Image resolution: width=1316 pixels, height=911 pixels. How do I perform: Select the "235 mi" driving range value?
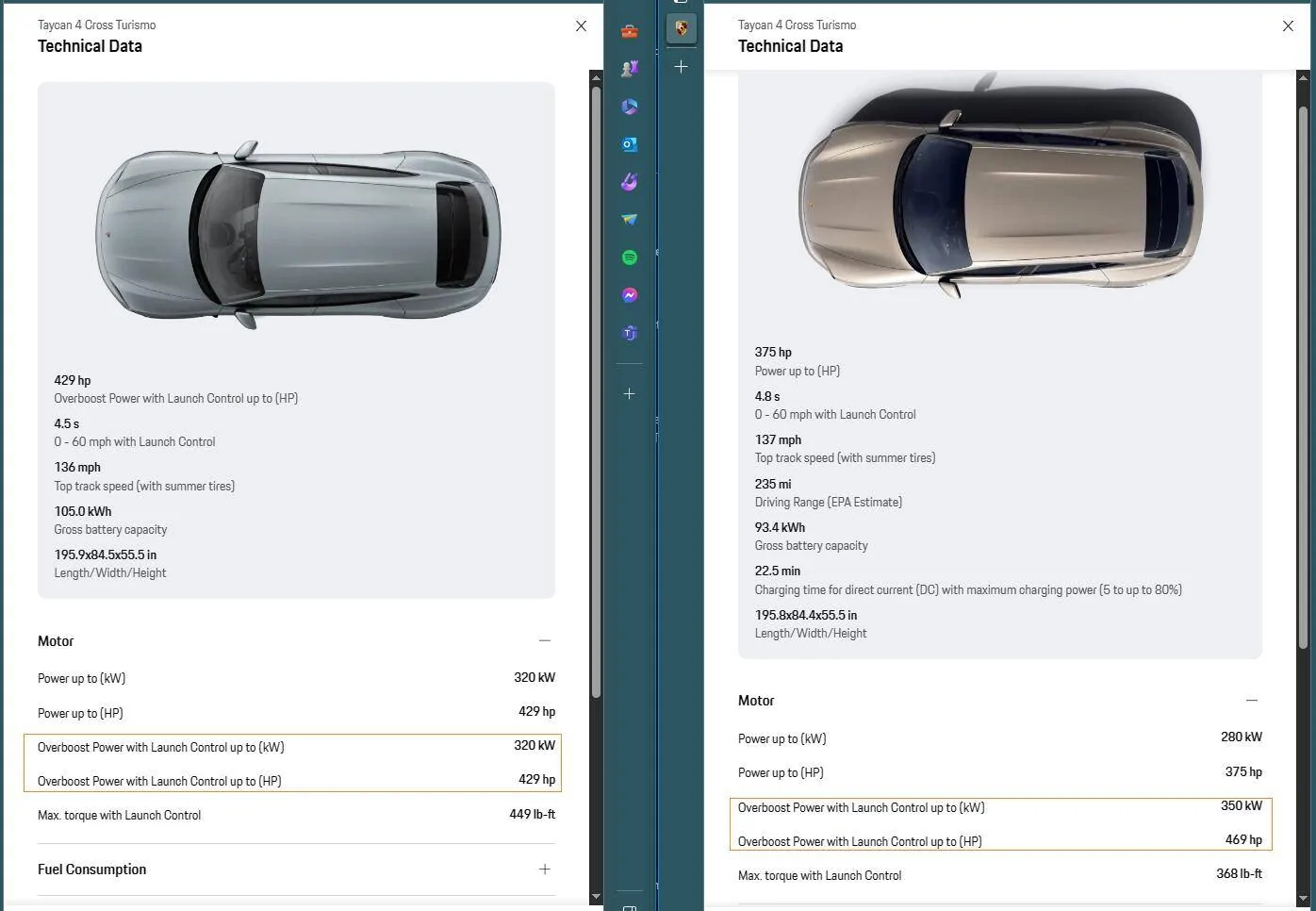773,484
